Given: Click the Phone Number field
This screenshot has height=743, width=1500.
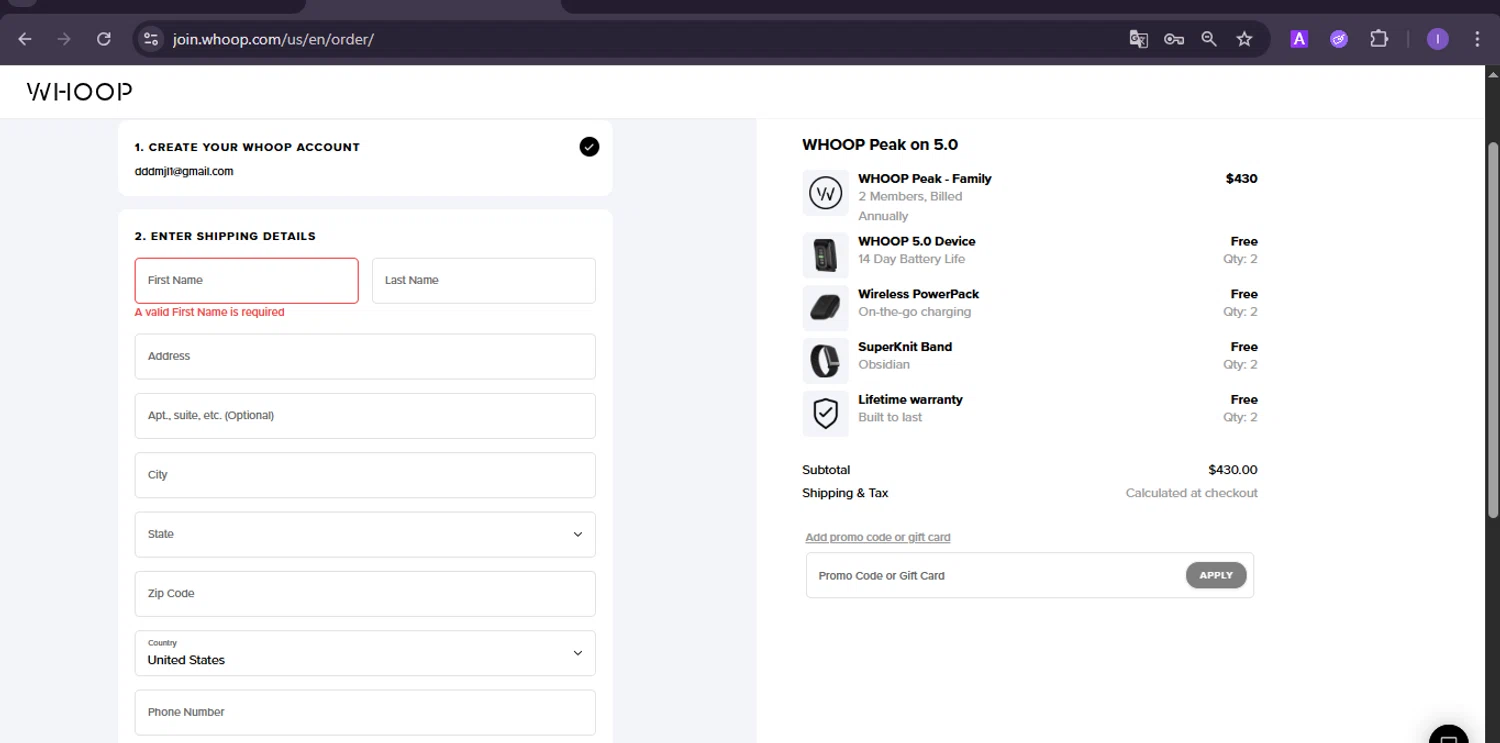Looking at the screenshot, I should 365,712.
